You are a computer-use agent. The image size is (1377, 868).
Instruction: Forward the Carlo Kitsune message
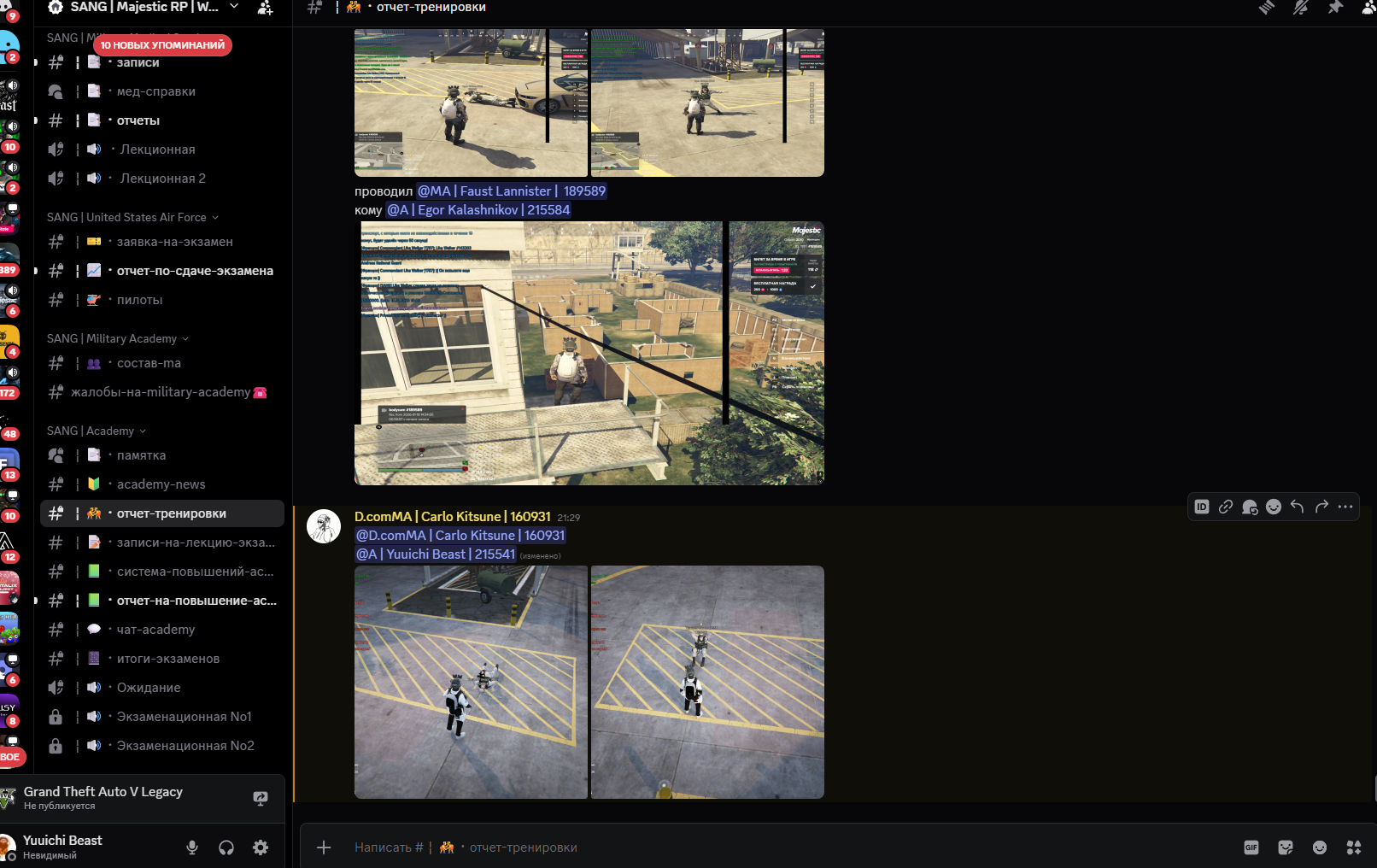1321,507
